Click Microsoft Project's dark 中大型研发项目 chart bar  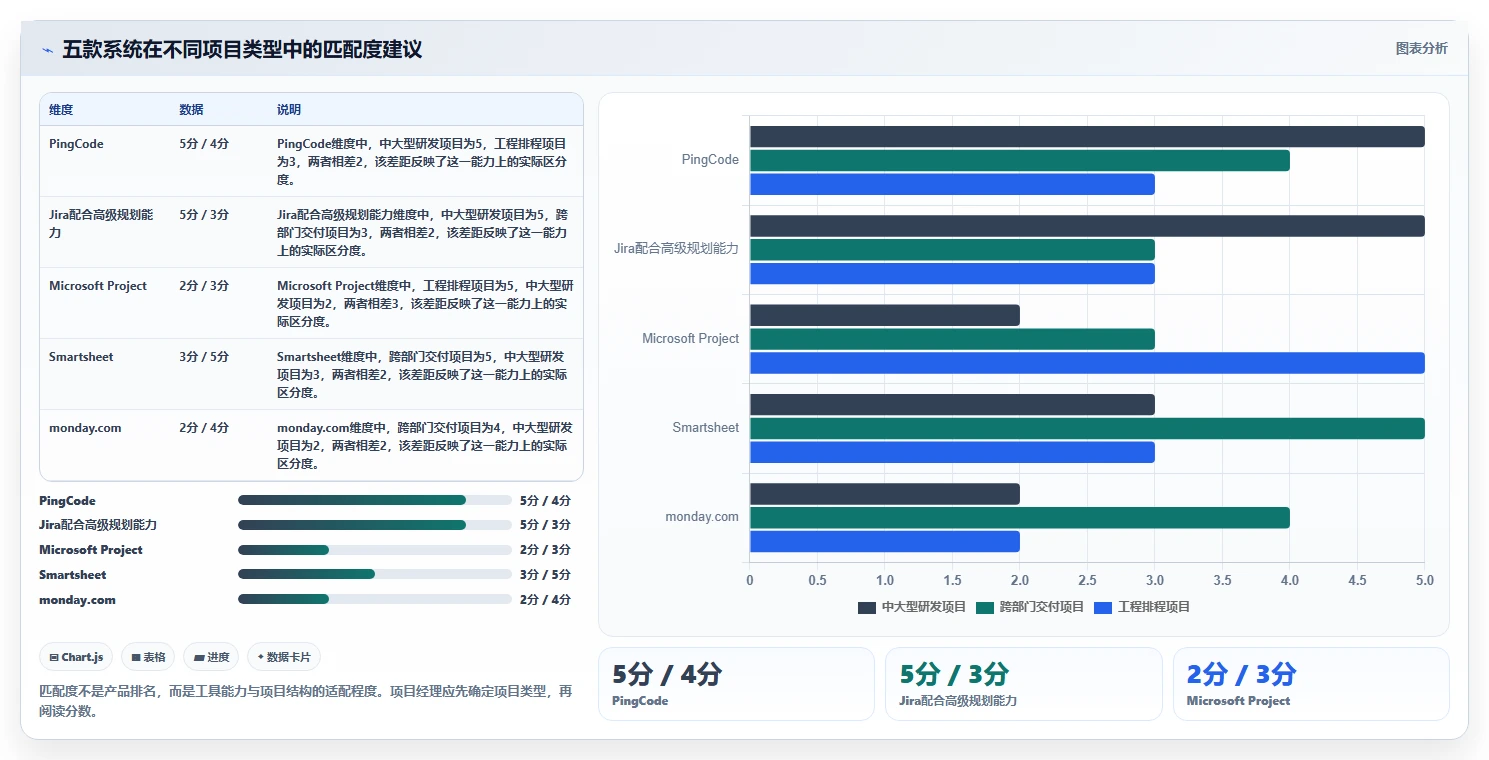click(x=885, y=315)
